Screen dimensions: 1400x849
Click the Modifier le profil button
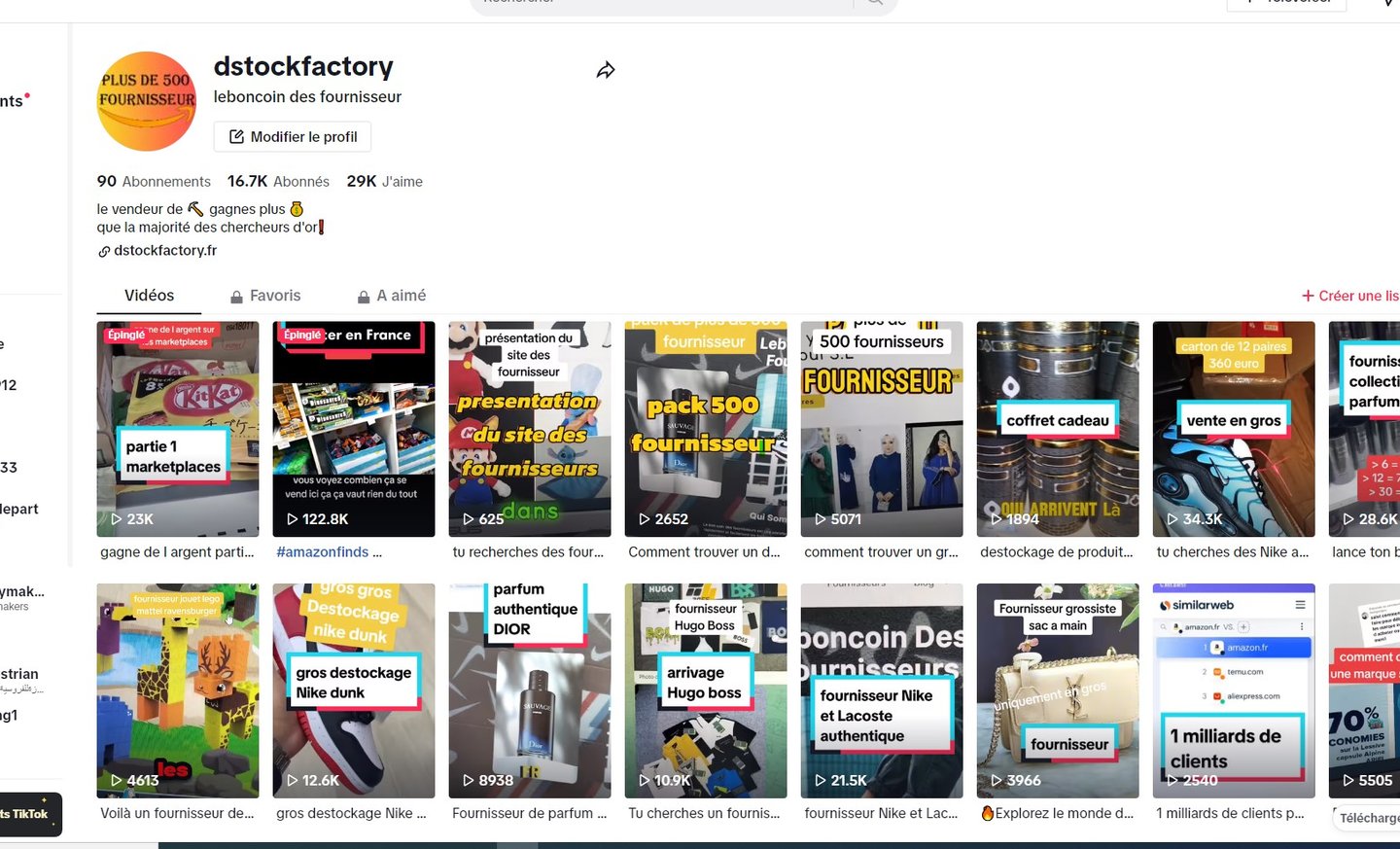coord(293,136)
